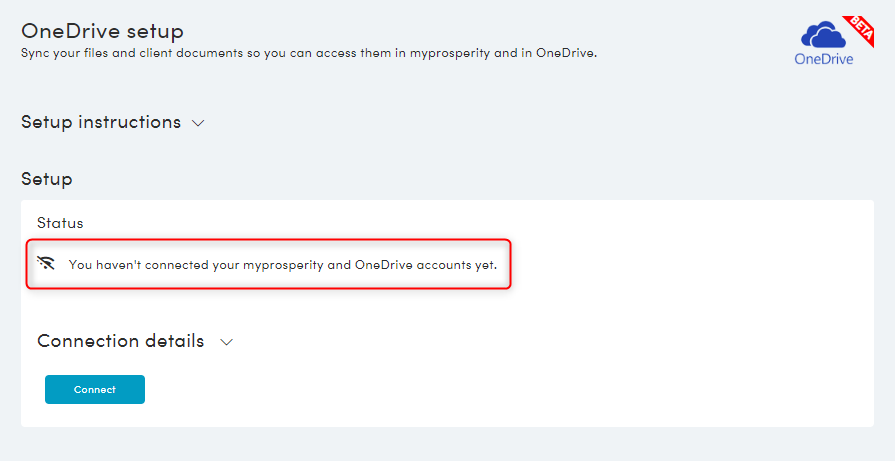895x461 pixels.
Task: Click the blue OneDrive cloud icon
Action: [823, 35]
